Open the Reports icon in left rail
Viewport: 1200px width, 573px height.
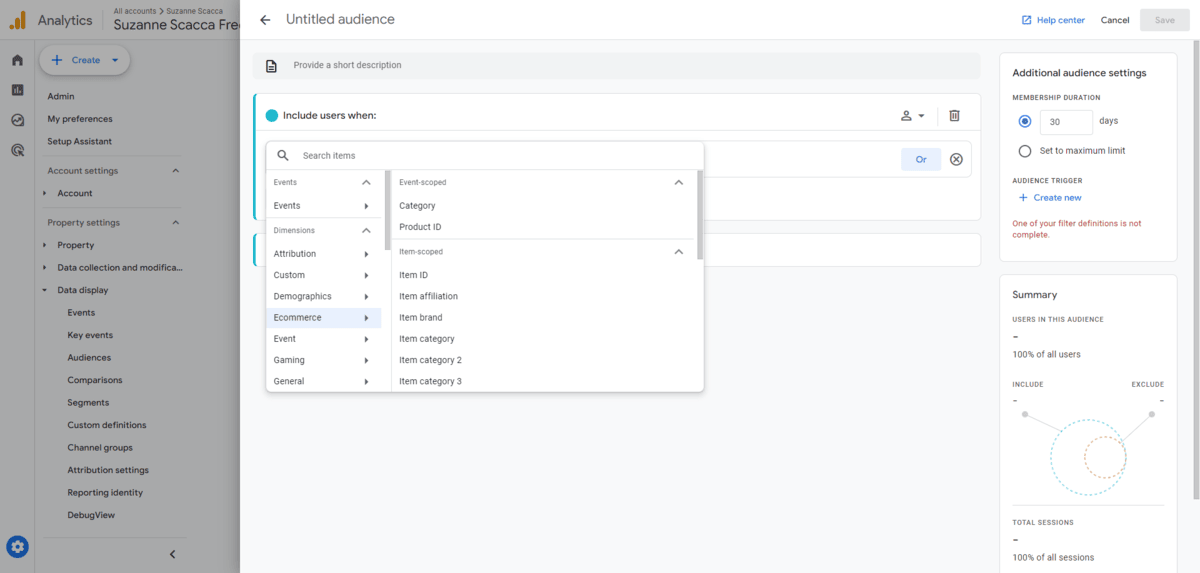pyautogui.click(x=17, y=90)
